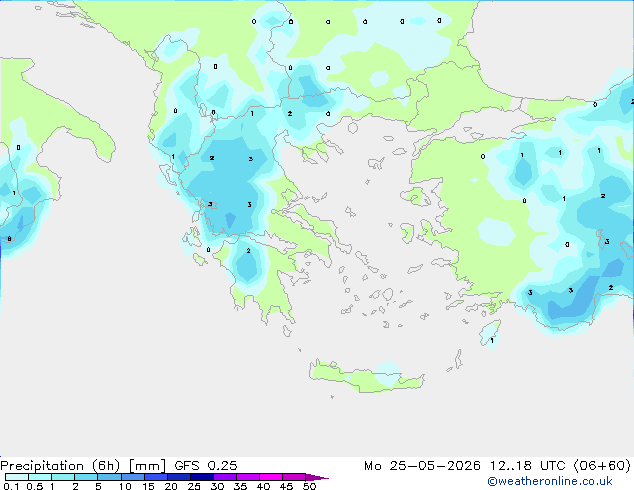Click the 20–25 mm legend color swatch
Screen dimensions: 634x490
pyautogui.click(x=179, y=477)
